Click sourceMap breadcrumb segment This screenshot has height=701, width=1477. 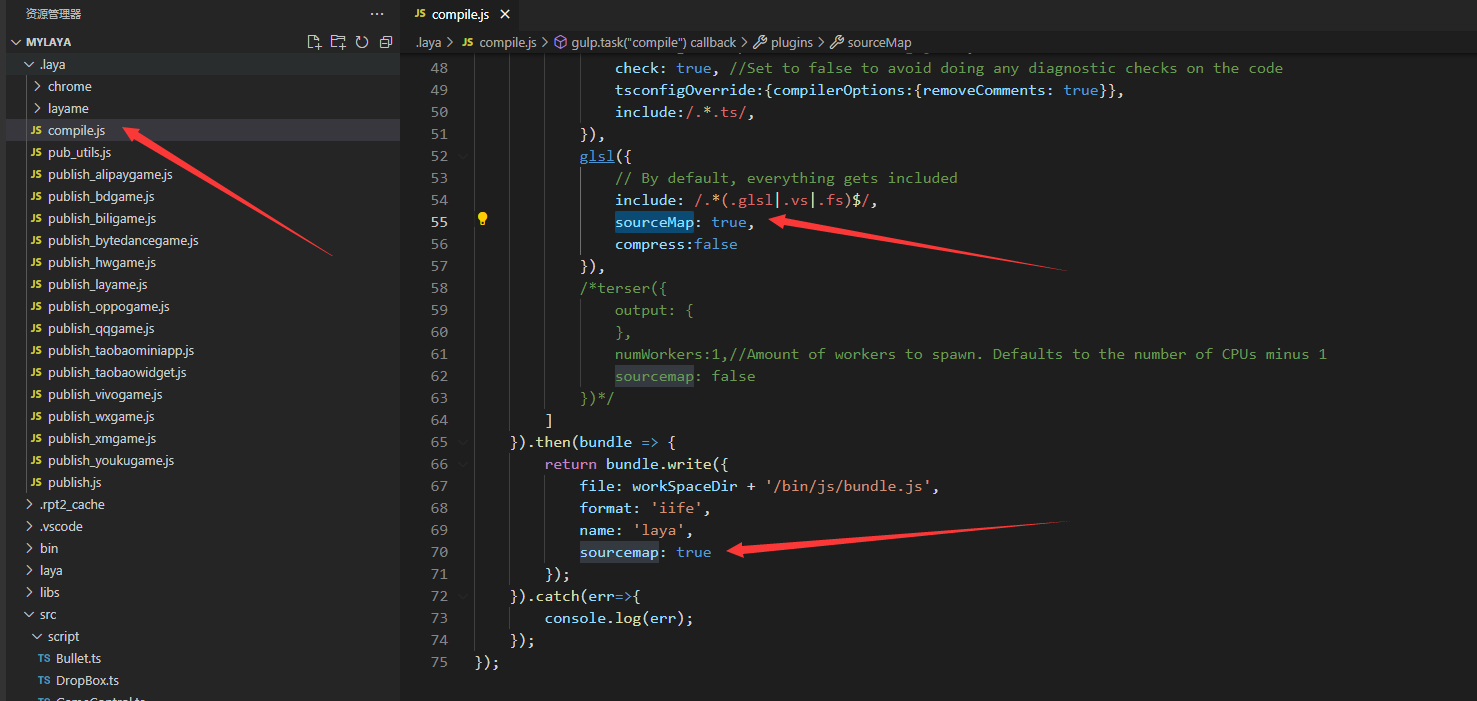click(x=871, y=42)
